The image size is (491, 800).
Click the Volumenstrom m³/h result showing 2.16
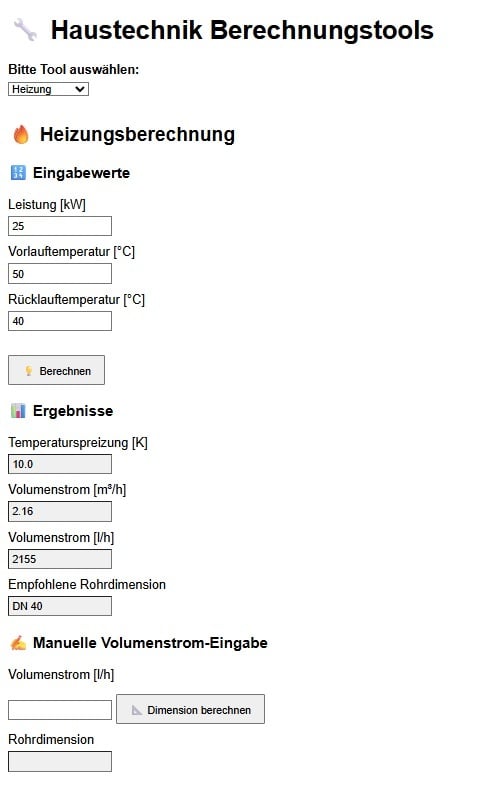60,511
